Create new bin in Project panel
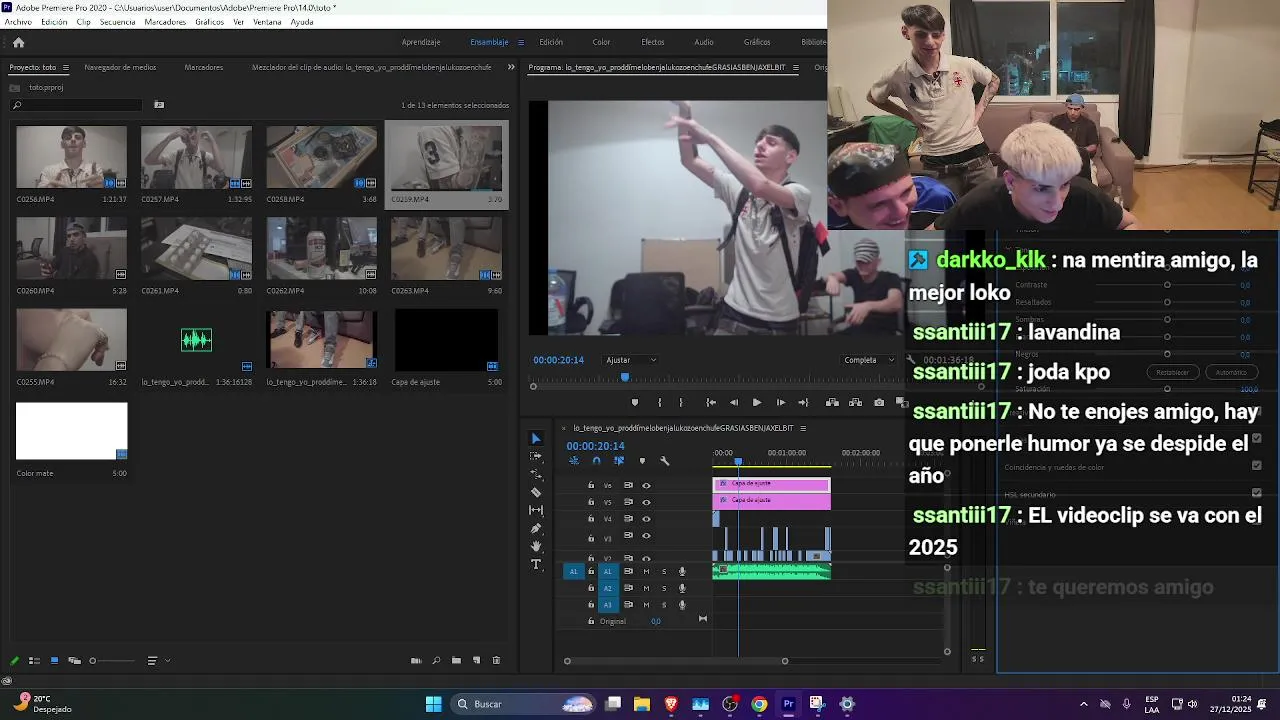Image resolution: width=1280 pixels, height=720 pixels. 456,660
